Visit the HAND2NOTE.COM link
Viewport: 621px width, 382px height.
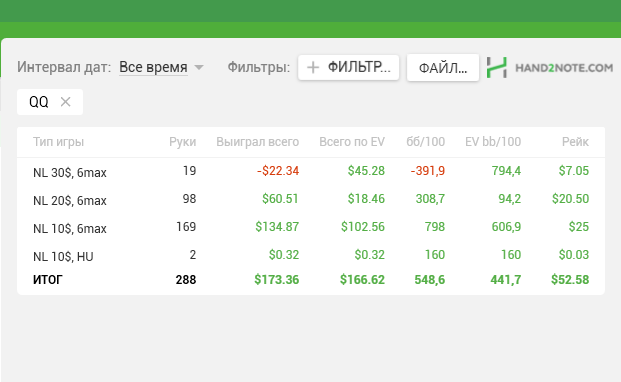pos(564,68)
